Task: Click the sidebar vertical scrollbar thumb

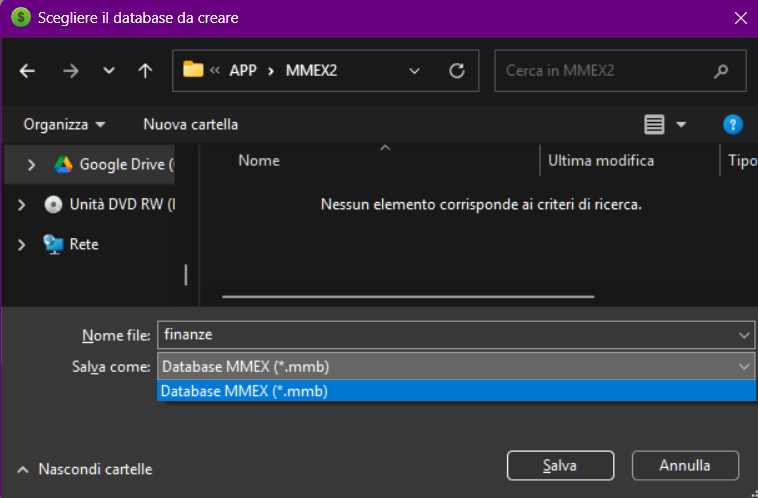Action: tap(186, 275)
